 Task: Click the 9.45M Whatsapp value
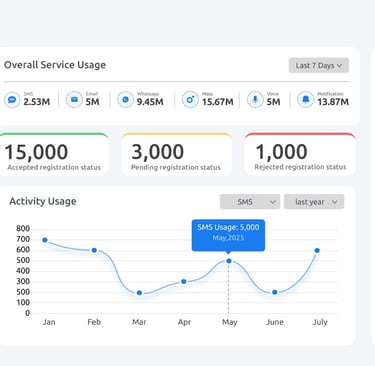150,102
